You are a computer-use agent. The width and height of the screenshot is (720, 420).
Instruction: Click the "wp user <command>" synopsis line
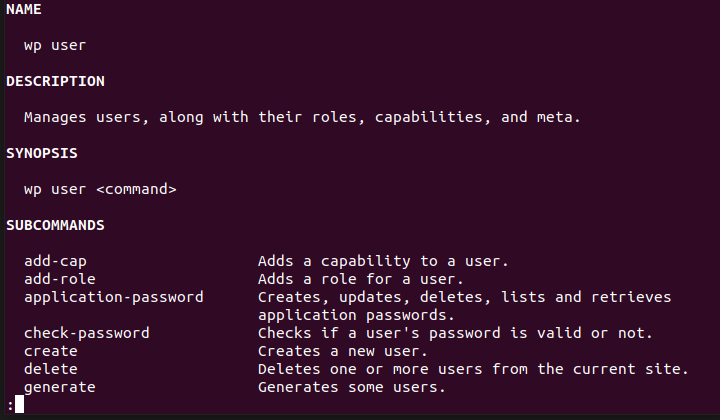[100, 189]
